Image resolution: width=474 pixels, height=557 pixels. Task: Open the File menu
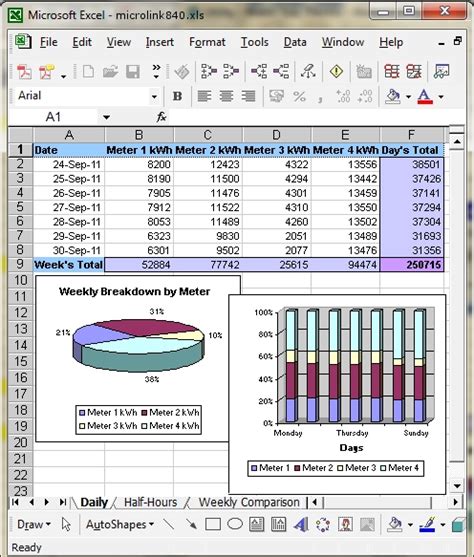coord(49,42)
